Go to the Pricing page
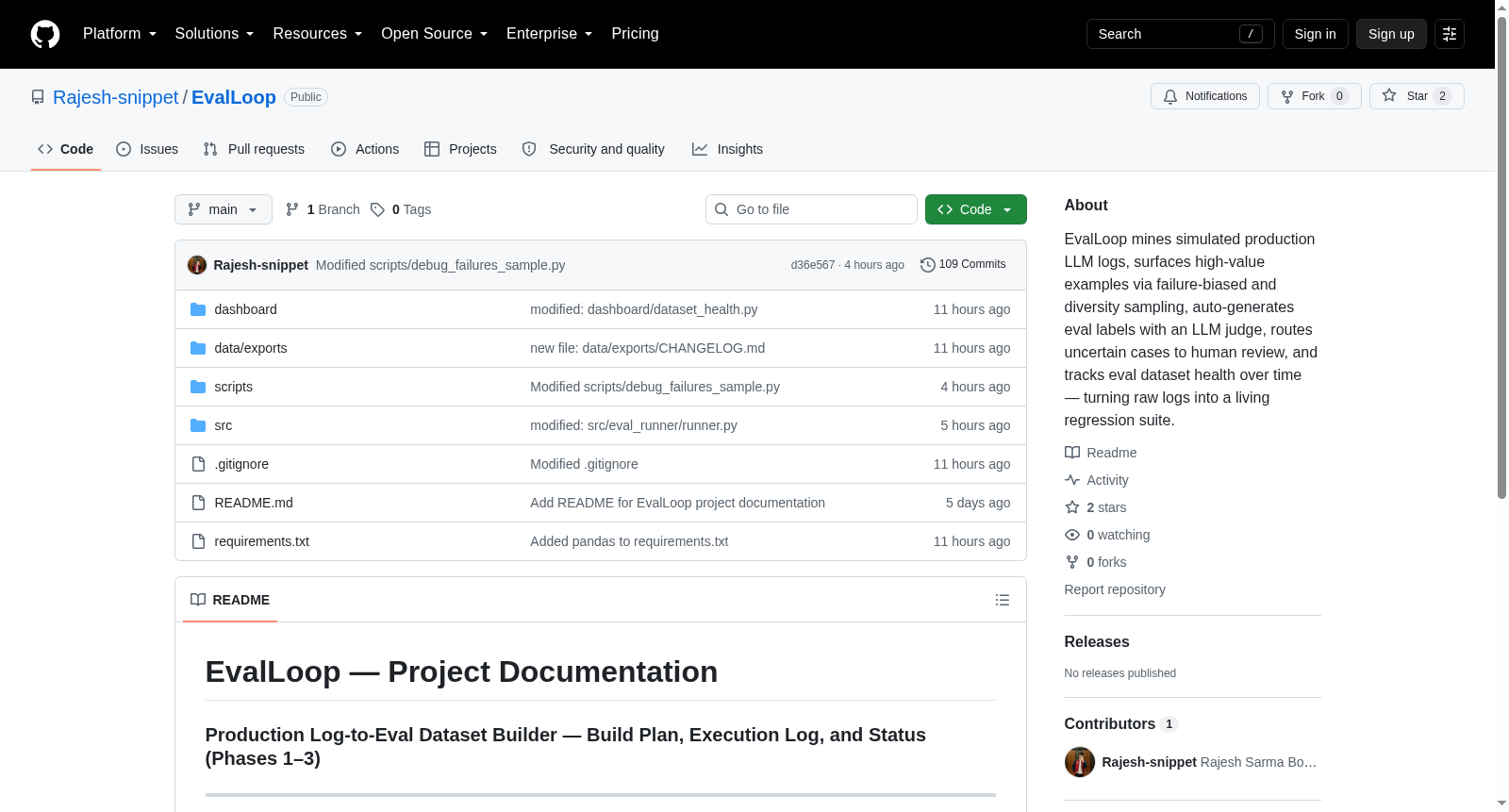The image size is (1509, 812). pos(636,34)
